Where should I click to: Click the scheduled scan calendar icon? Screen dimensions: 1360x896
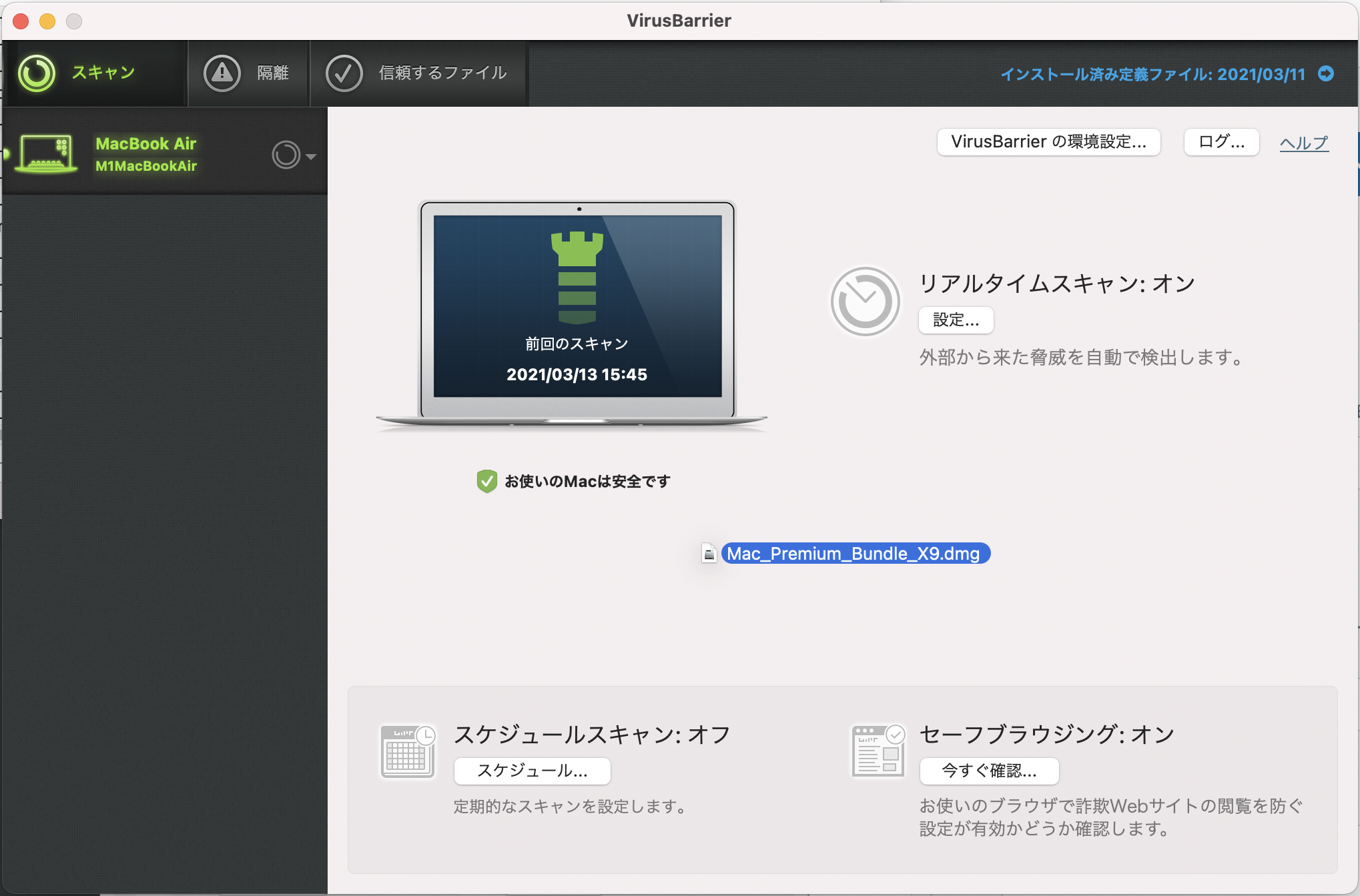point(408,751)
